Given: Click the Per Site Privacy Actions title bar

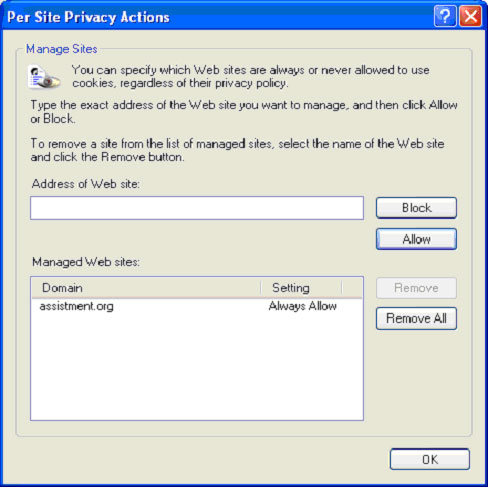Looking at the screenshot, I should point(217,16).
